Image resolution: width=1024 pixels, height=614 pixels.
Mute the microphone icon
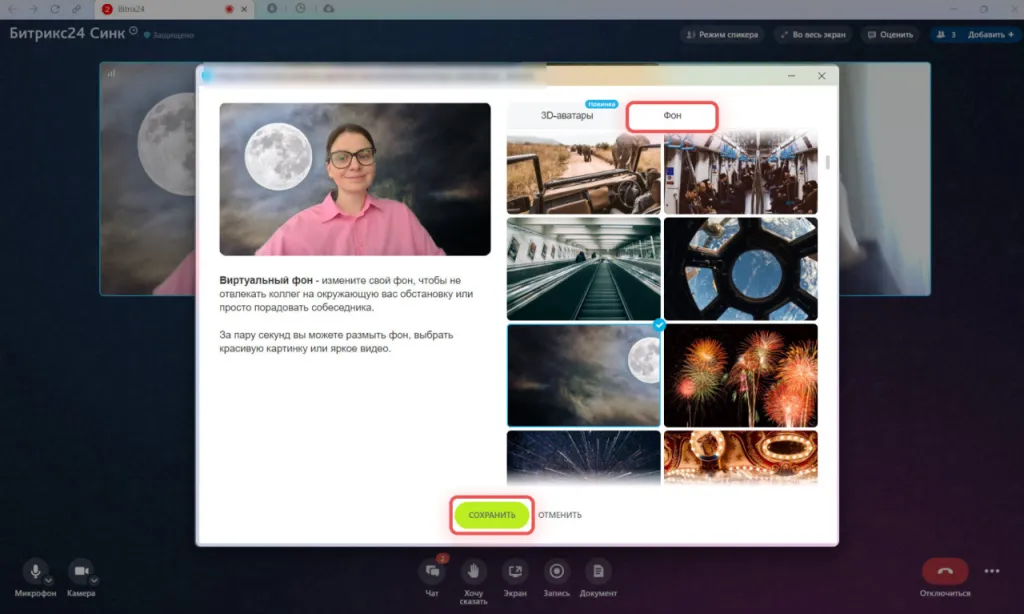pos(35,571)
